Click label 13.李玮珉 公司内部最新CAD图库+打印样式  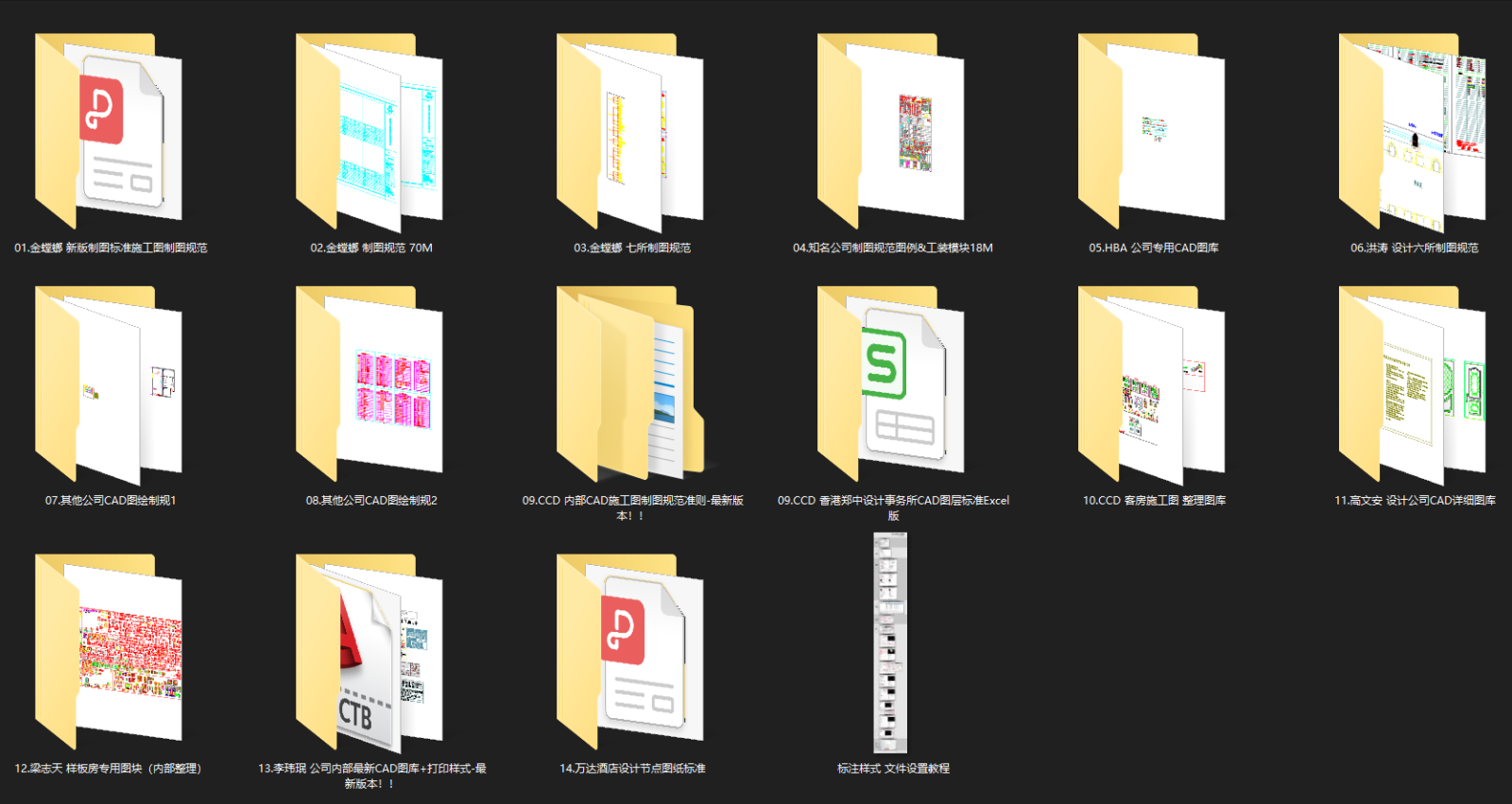(371, 776)
